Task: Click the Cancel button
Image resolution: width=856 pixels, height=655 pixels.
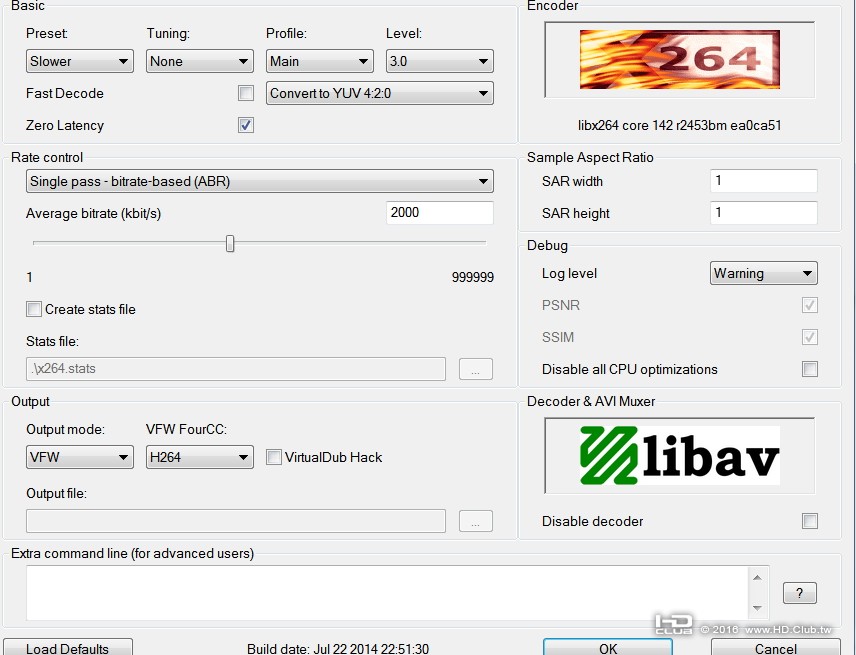Action: 776,648
